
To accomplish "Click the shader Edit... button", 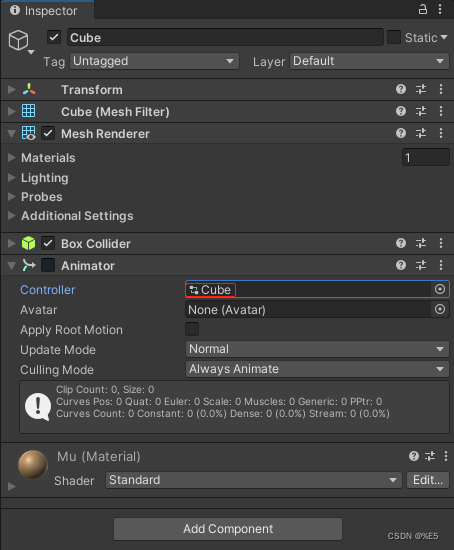I will click(428, 480).
